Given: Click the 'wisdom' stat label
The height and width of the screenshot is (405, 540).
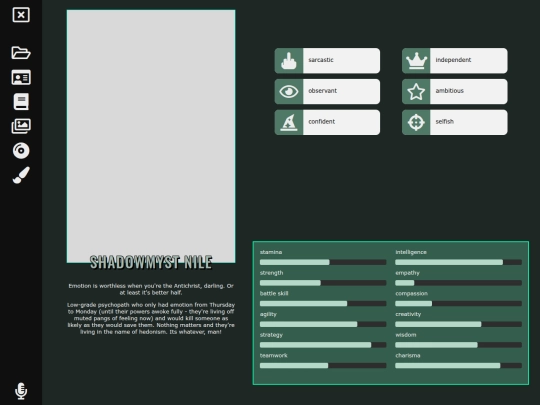Looking at the screenshot, I should point(406,335).
